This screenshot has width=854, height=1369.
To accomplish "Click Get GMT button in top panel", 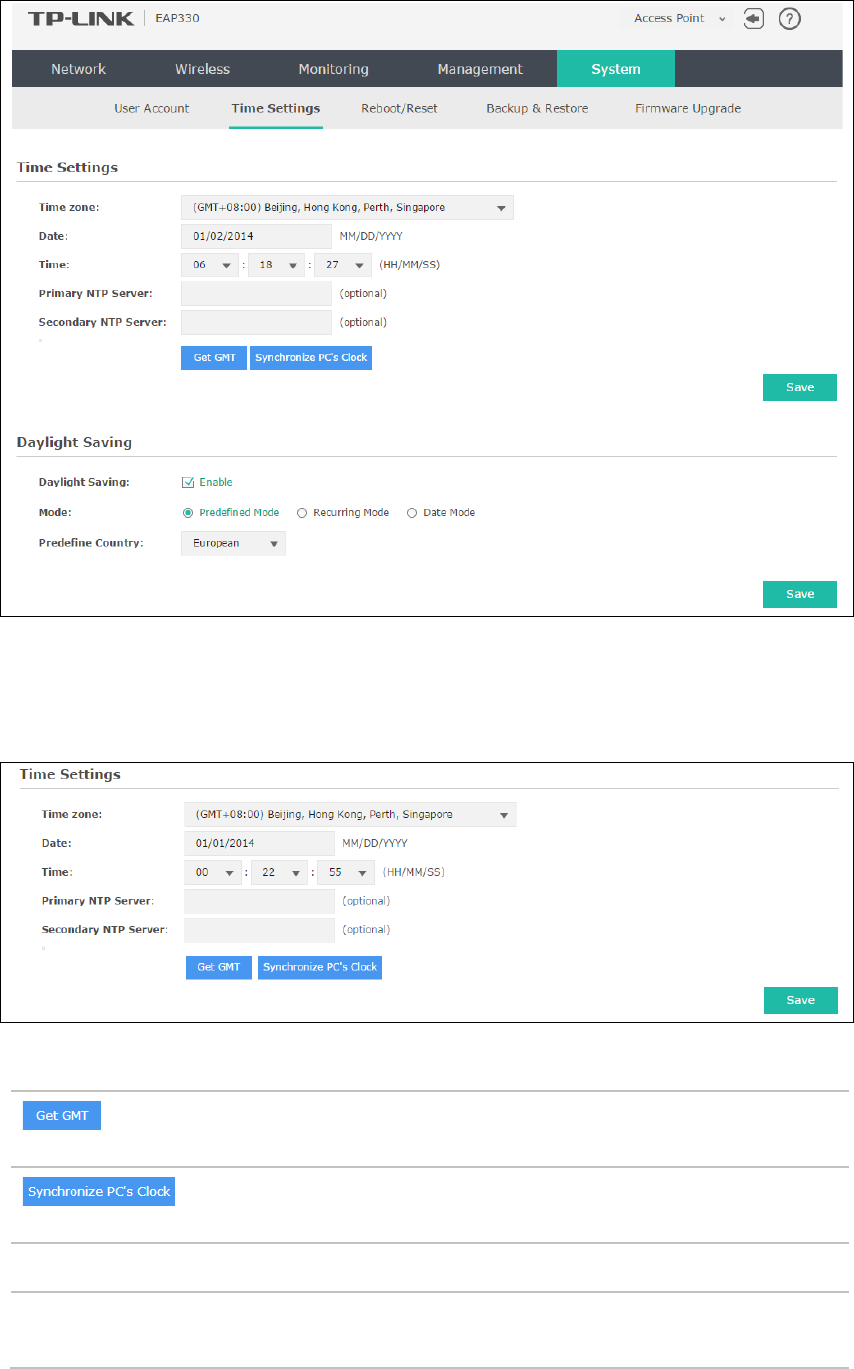I will [x=213, y=358].
